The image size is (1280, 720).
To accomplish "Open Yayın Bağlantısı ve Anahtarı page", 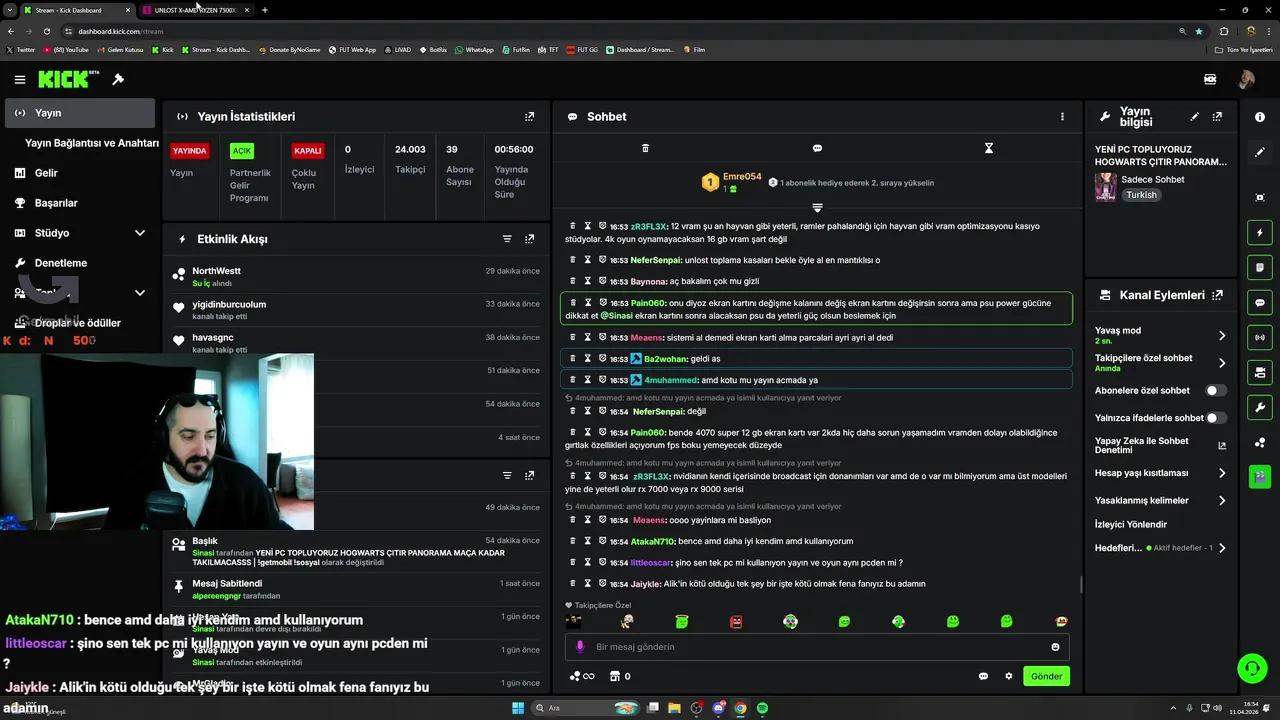I will click(x=92, y=143).
